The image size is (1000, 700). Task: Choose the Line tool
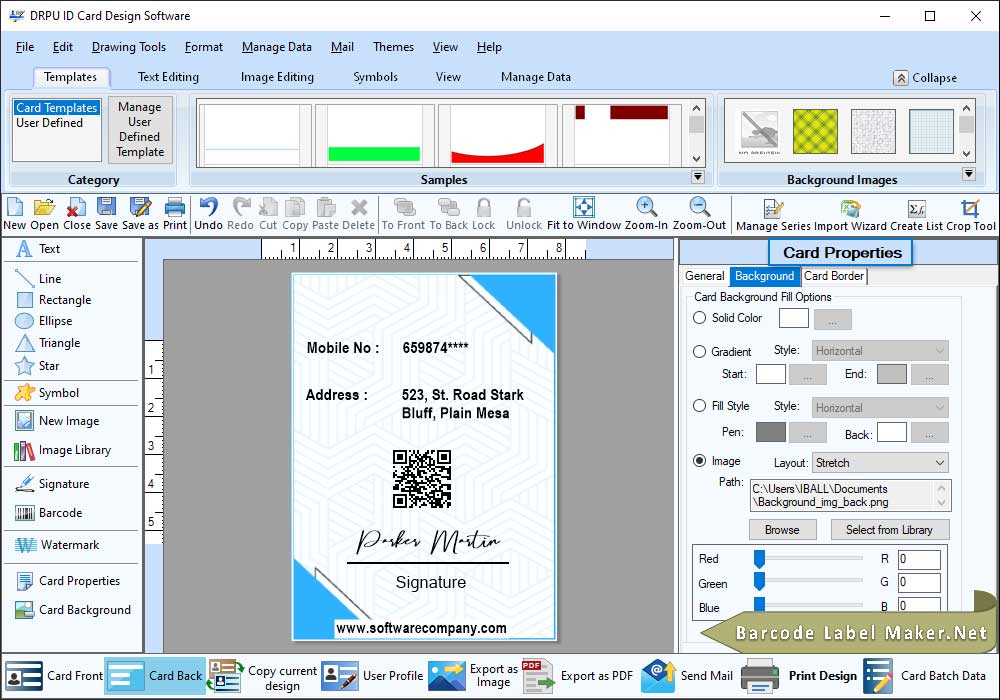coord(38,279)
